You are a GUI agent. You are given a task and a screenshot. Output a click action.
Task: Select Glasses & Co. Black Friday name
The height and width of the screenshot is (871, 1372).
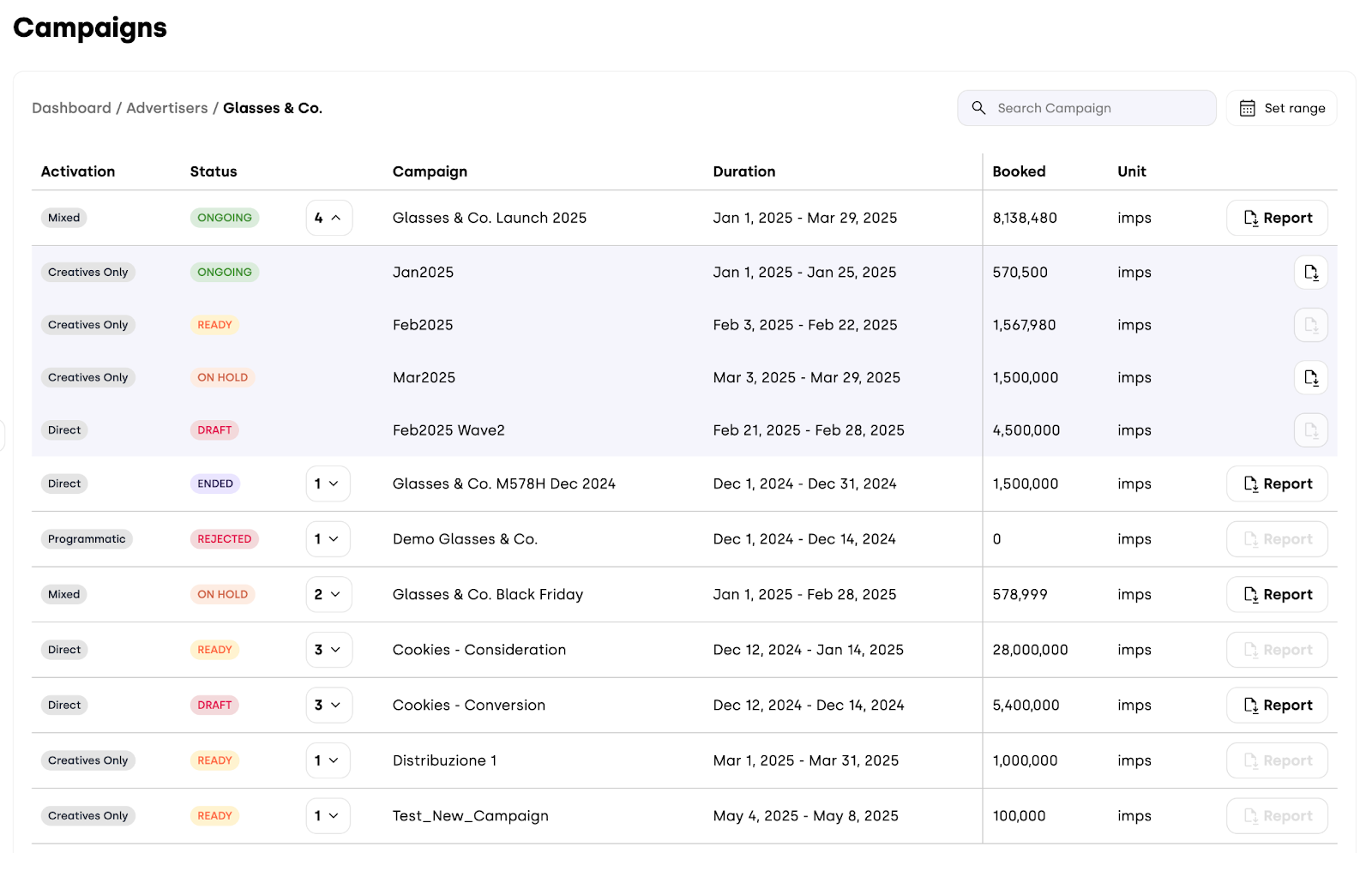point(488,594)
